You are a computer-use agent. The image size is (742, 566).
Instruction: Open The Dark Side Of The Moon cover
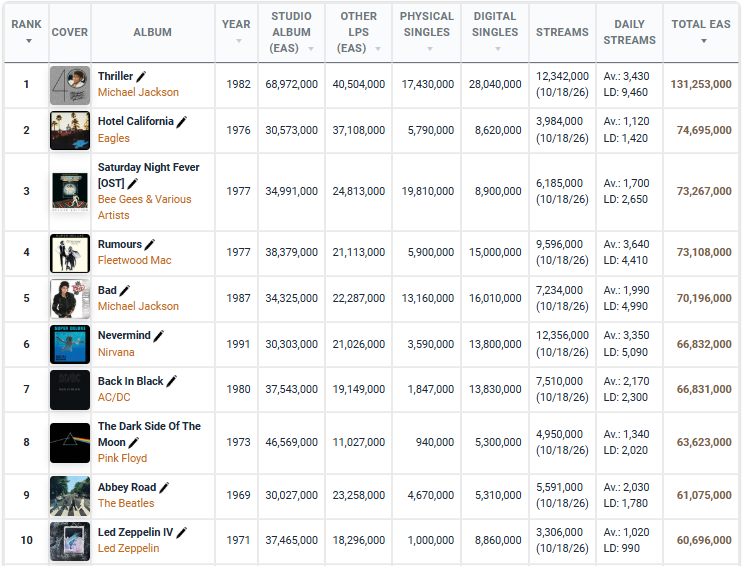70,443
